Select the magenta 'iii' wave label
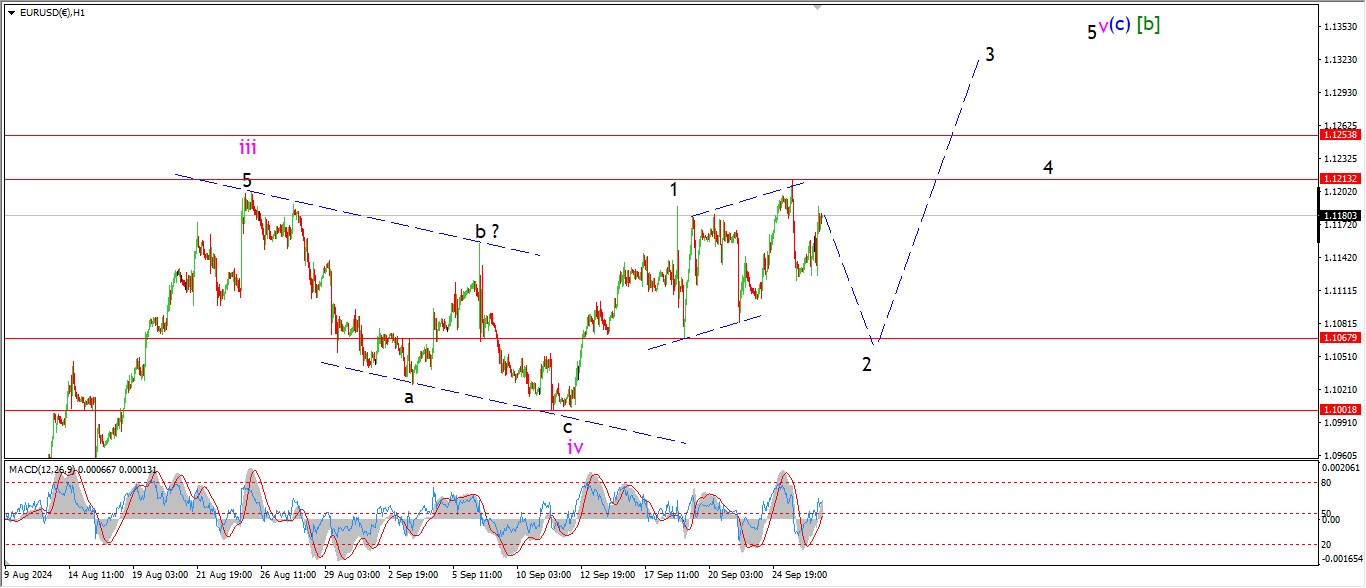 pos(247,148)
